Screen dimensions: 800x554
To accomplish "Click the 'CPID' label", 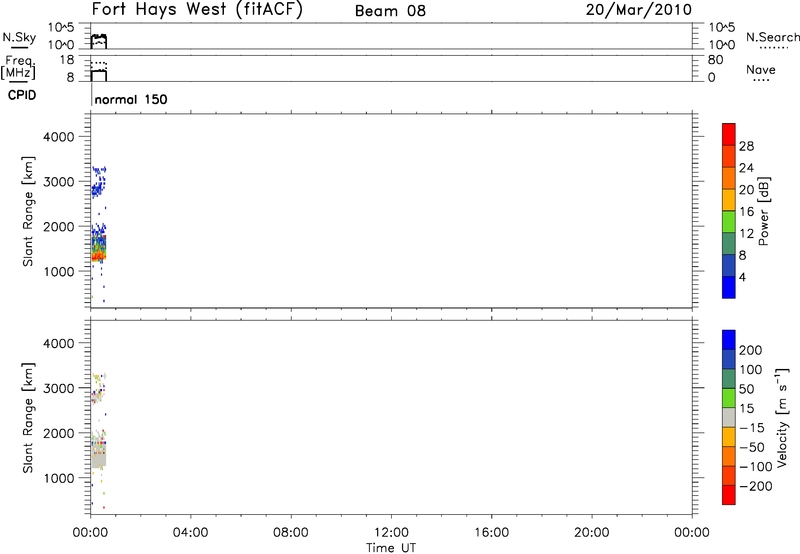I will coord(22,95).
